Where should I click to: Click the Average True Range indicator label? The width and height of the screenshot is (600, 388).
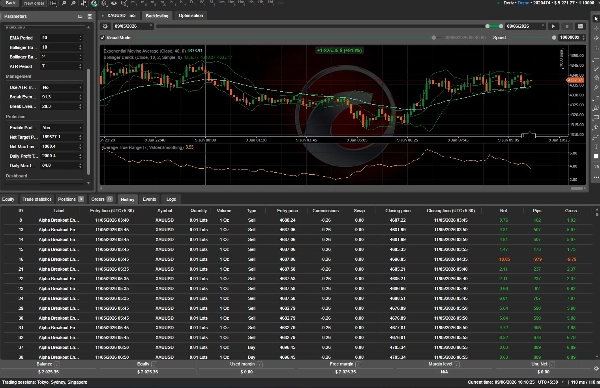(143, 147)
